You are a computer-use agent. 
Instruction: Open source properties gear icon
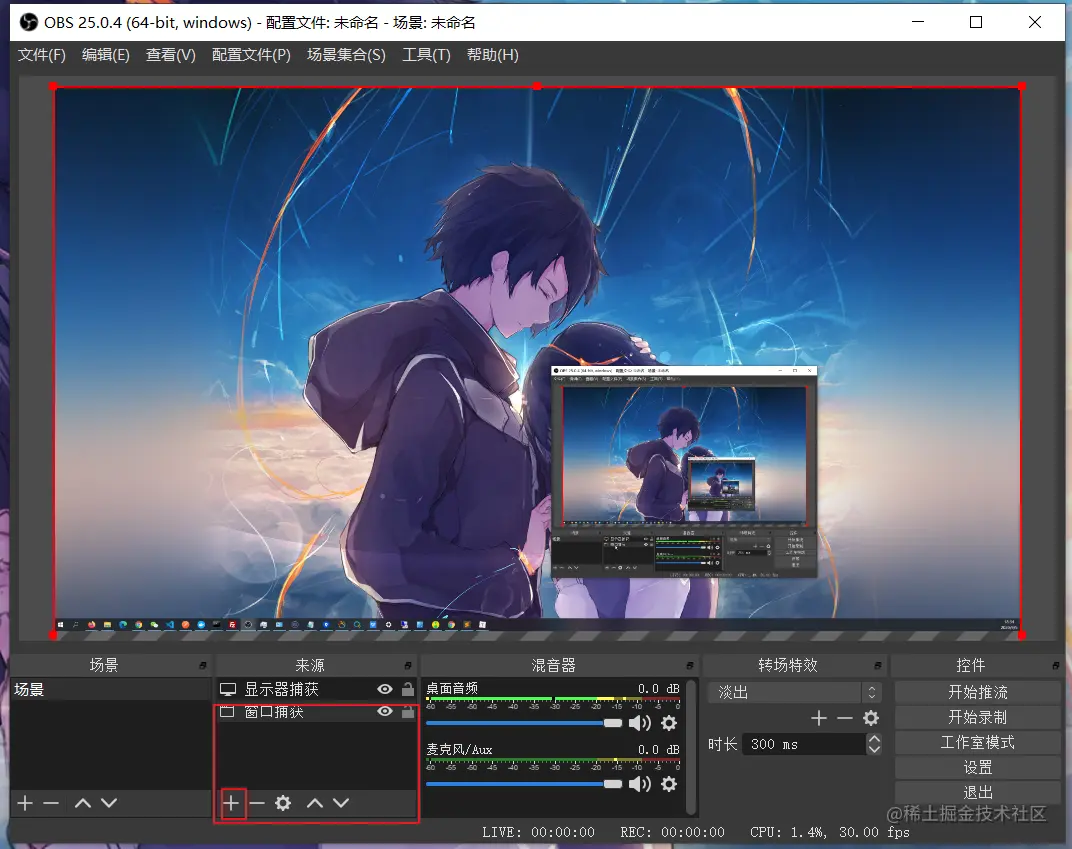tap(283, 803)
